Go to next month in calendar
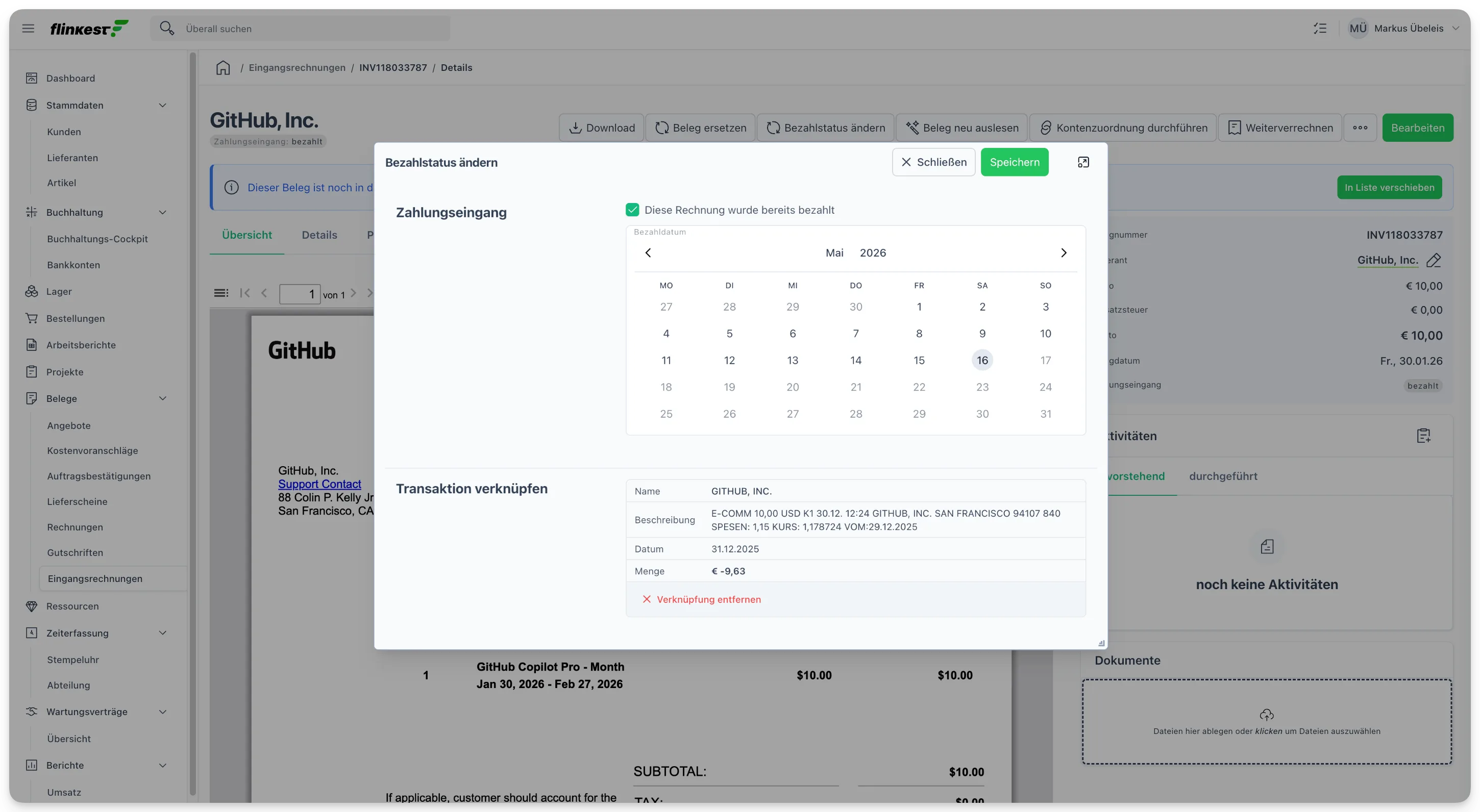This screenshot has height=812, width=1480. pyautogui.click(x=1064, y=252)
